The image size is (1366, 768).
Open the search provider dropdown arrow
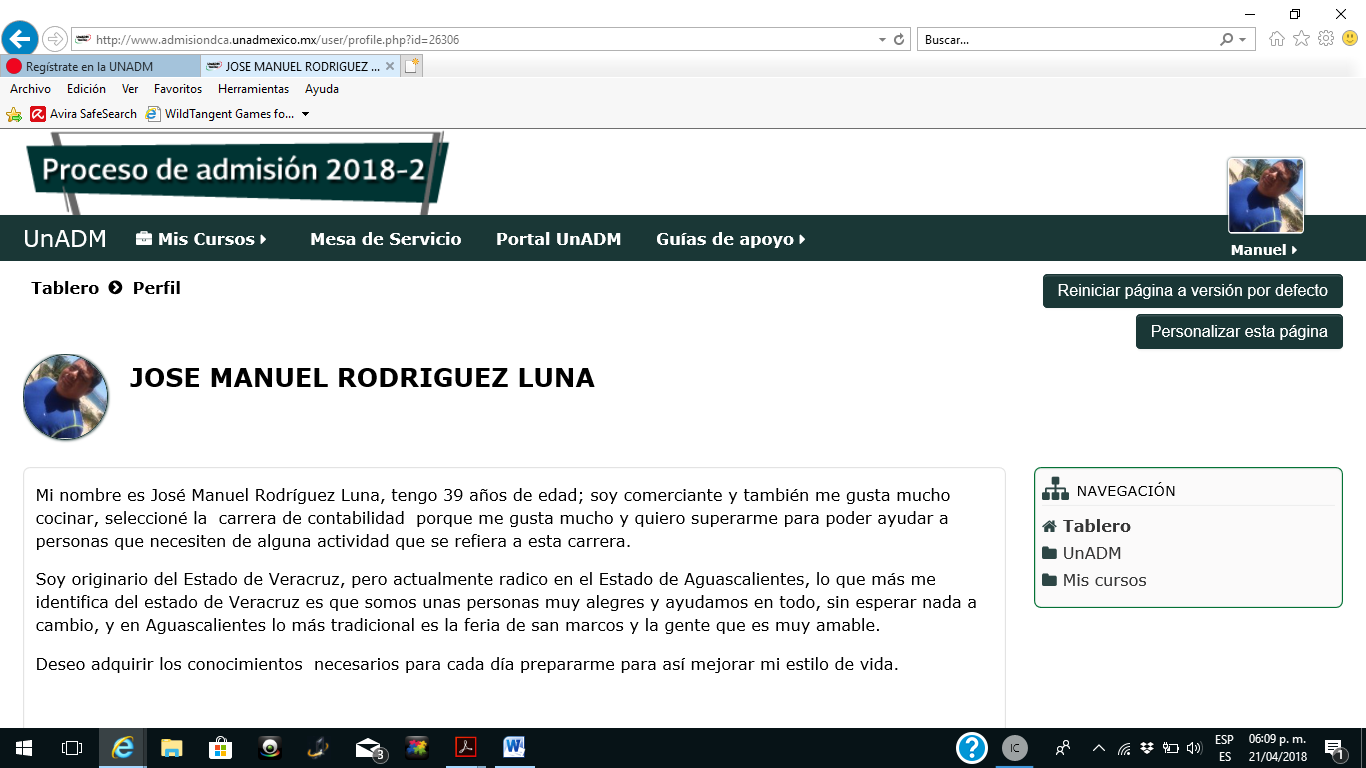click(x=1243, y=40)
